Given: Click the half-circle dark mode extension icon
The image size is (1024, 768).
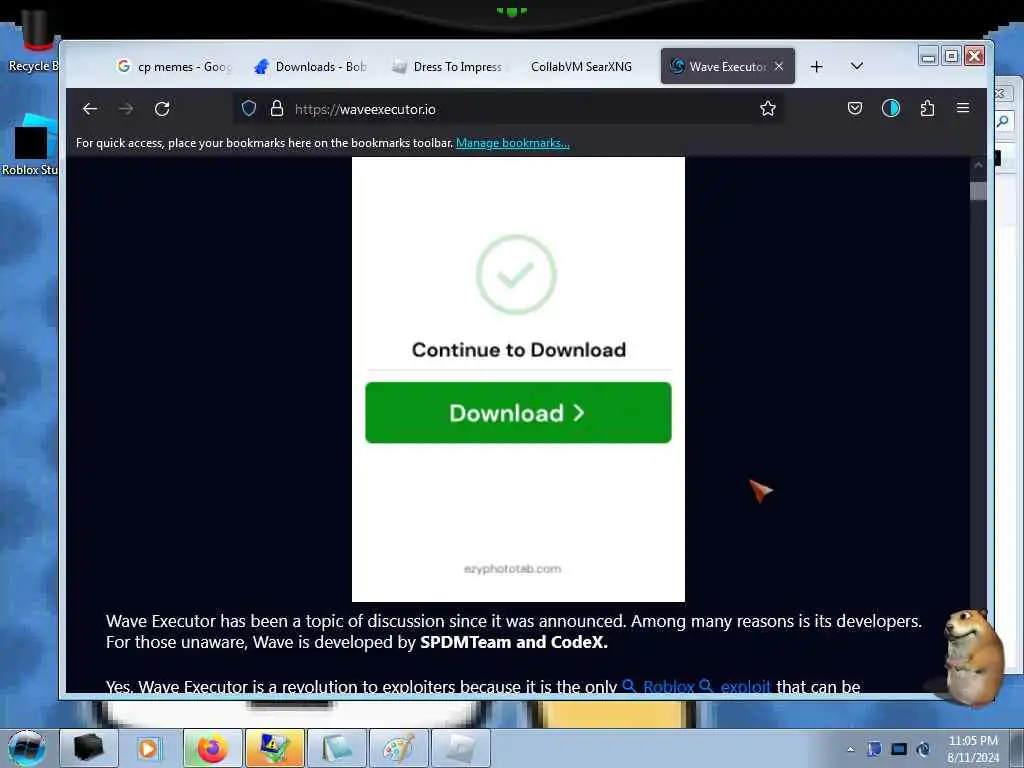Looking at the screenshot, I should point(891,108).
